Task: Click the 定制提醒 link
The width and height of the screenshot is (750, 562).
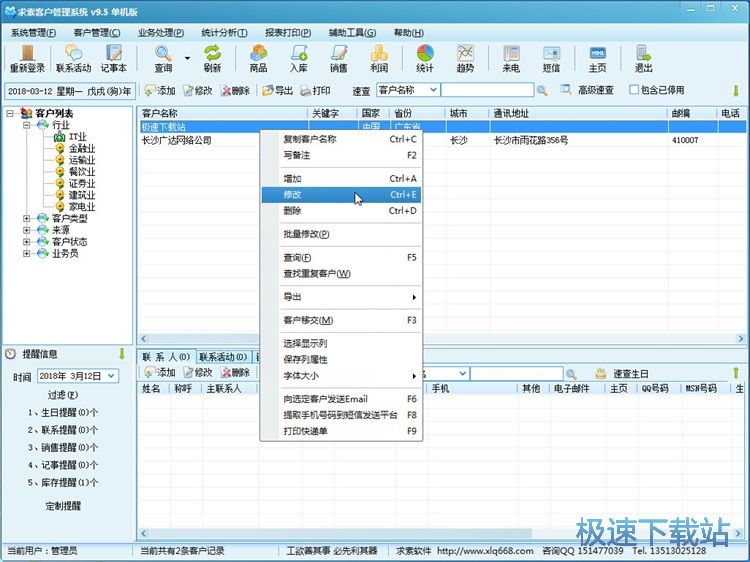Action: 65,506
